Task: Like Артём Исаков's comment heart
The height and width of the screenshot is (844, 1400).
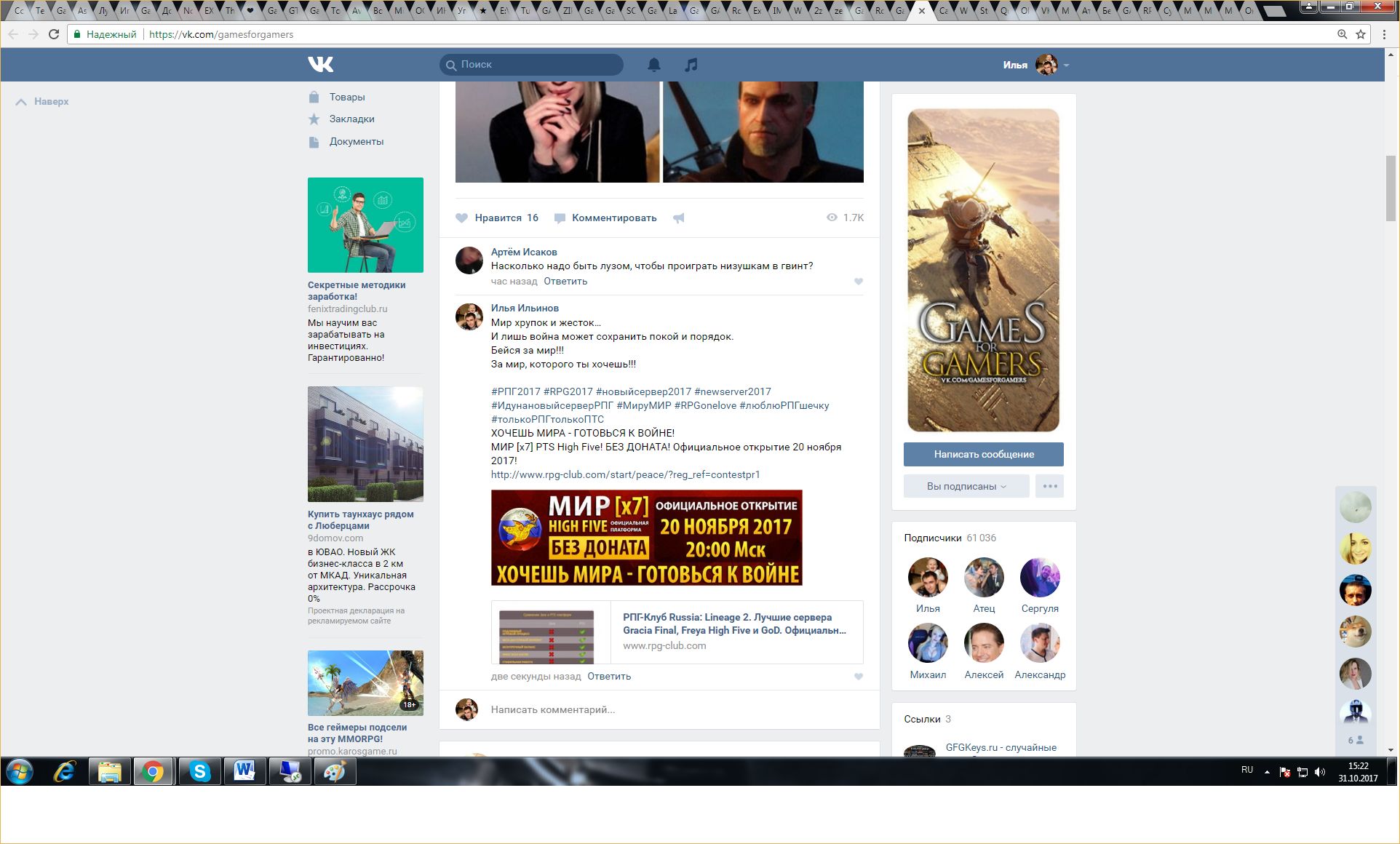Action: 858,282
